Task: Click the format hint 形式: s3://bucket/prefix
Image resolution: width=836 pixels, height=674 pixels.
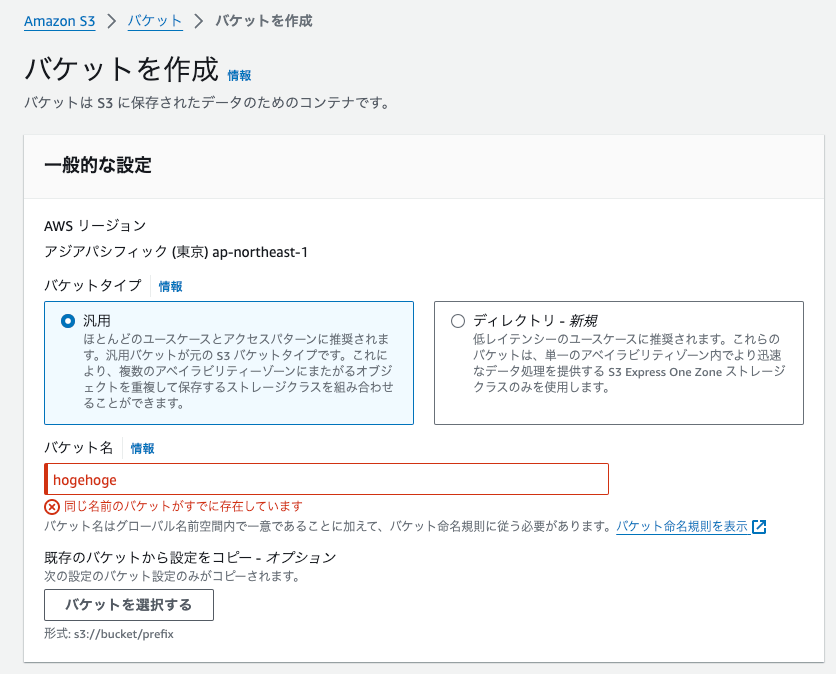Action: pyautogui.click(x=109, y=634)
